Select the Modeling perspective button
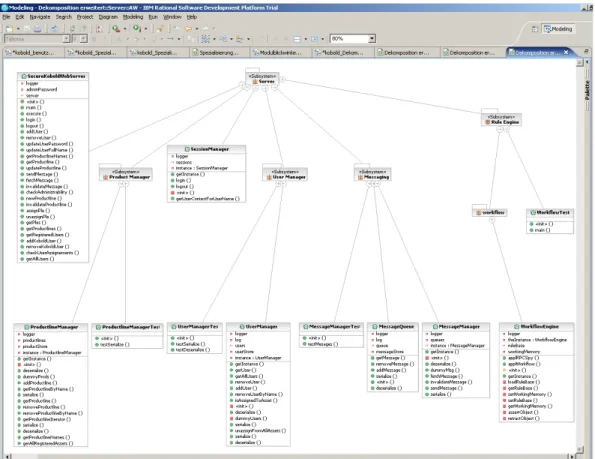This screenshot has width=595, height=459. point(558,29)
